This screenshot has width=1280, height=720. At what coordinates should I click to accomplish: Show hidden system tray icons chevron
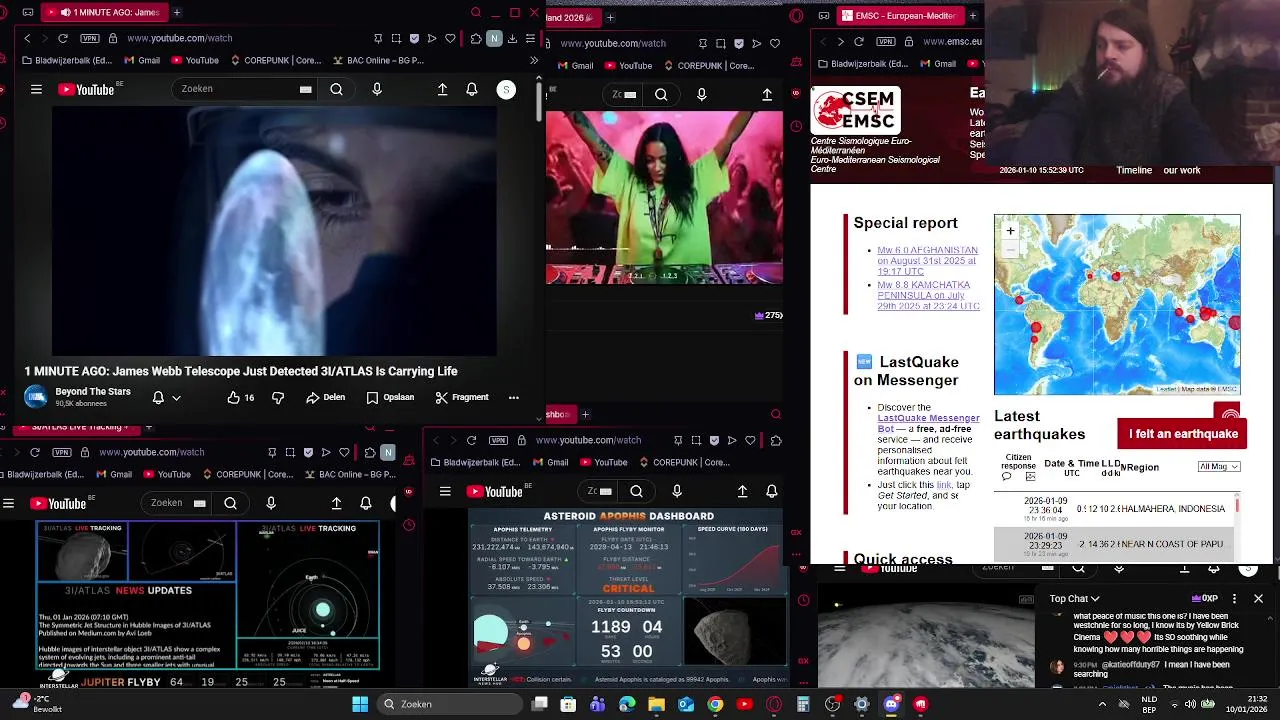tap(1102, 704)
